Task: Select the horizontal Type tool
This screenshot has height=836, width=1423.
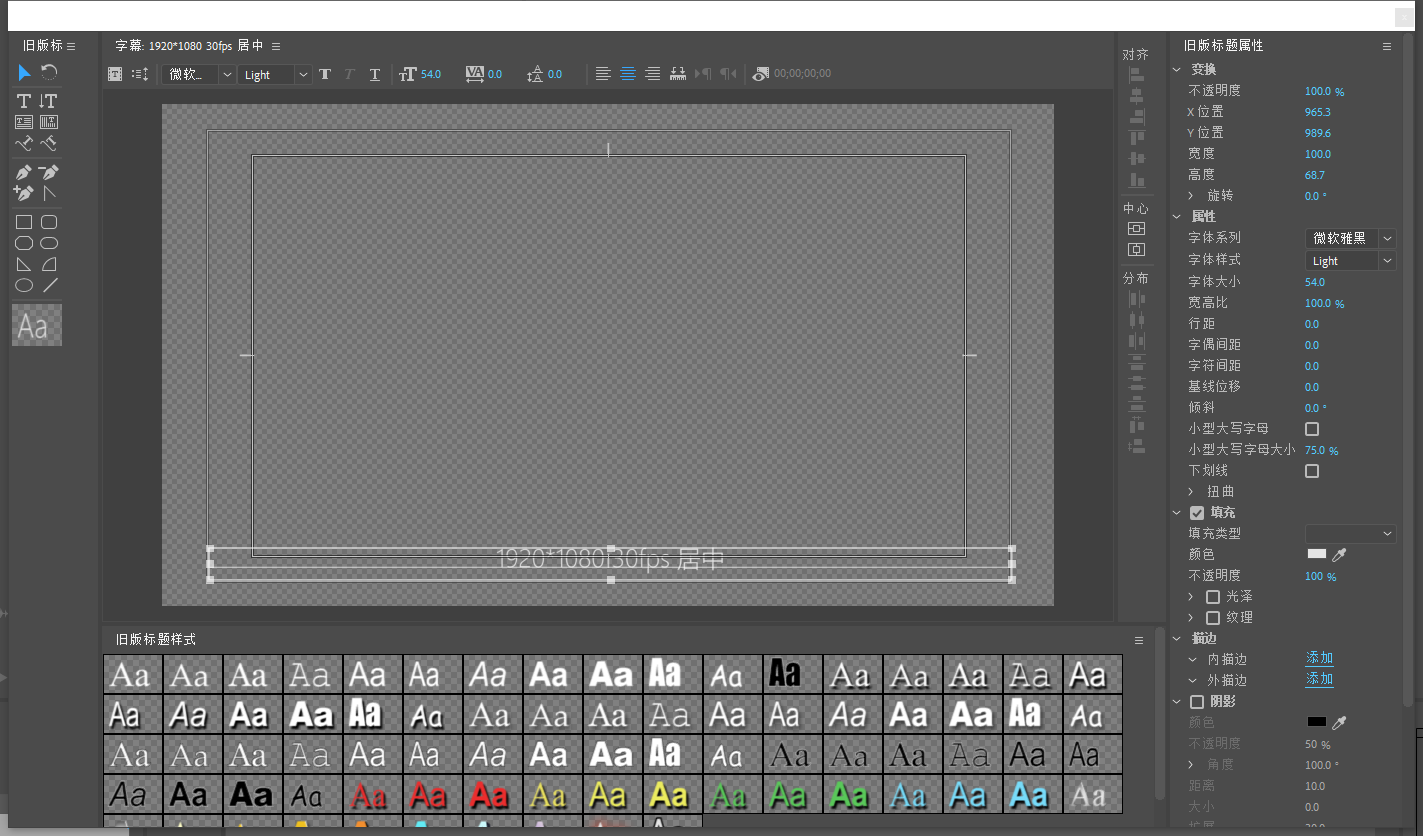Action: (24, 101)
